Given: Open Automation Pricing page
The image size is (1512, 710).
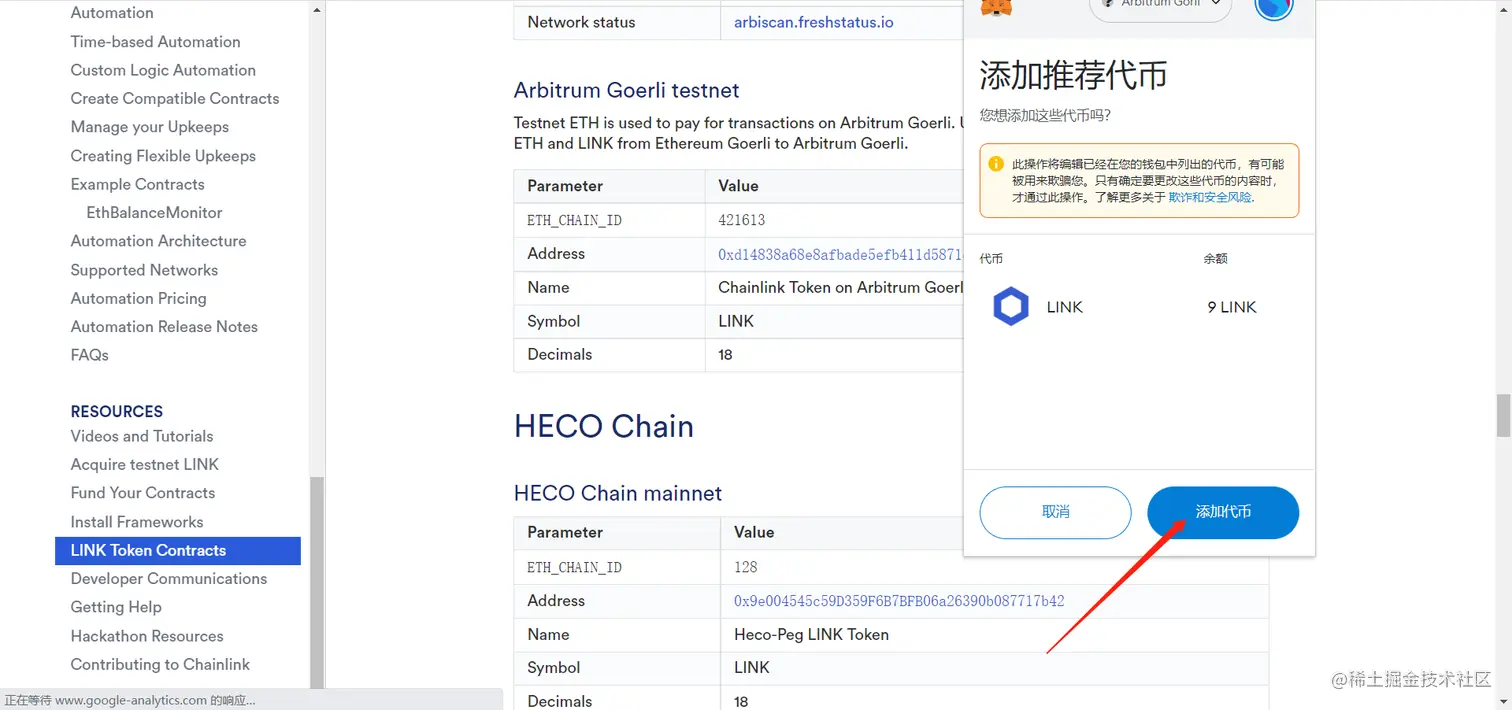Looking at the screenshot, I should (138, 298).
